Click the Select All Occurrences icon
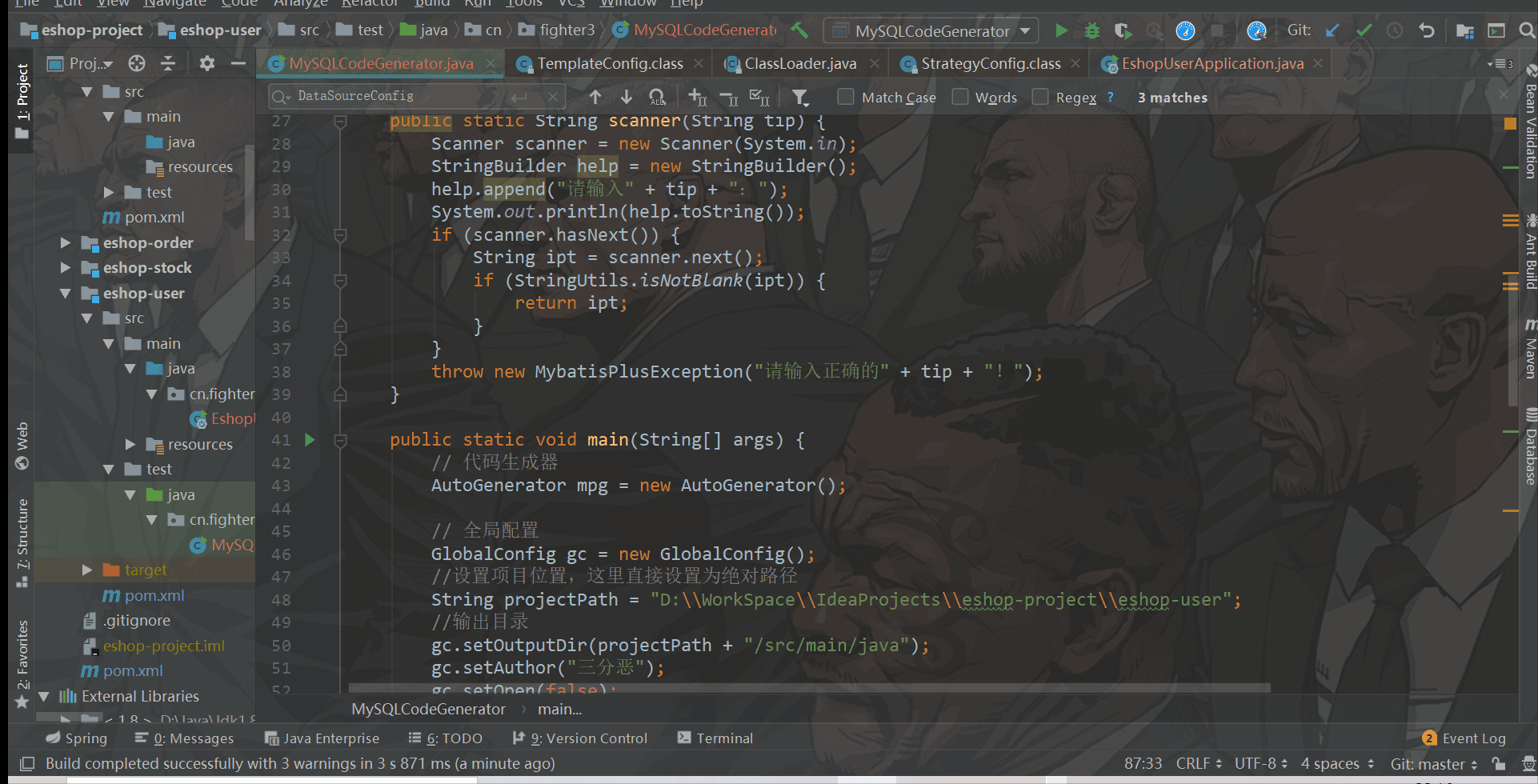The image size is (1538, 784). tap(658, 97)
